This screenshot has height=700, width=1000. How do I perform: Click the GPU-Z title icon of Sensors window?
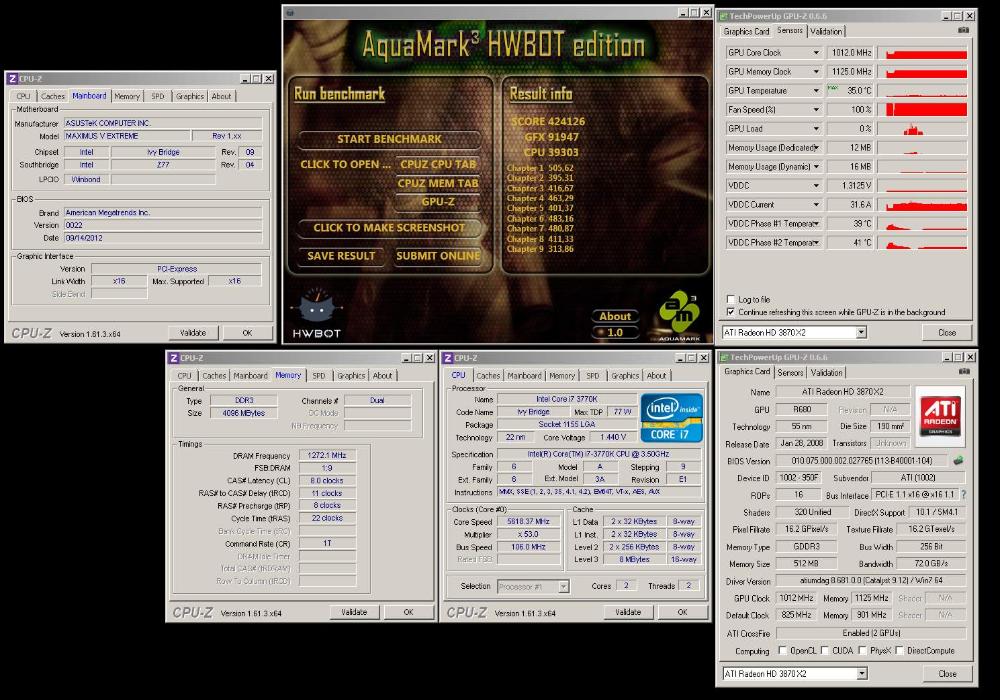coord(724,16)
